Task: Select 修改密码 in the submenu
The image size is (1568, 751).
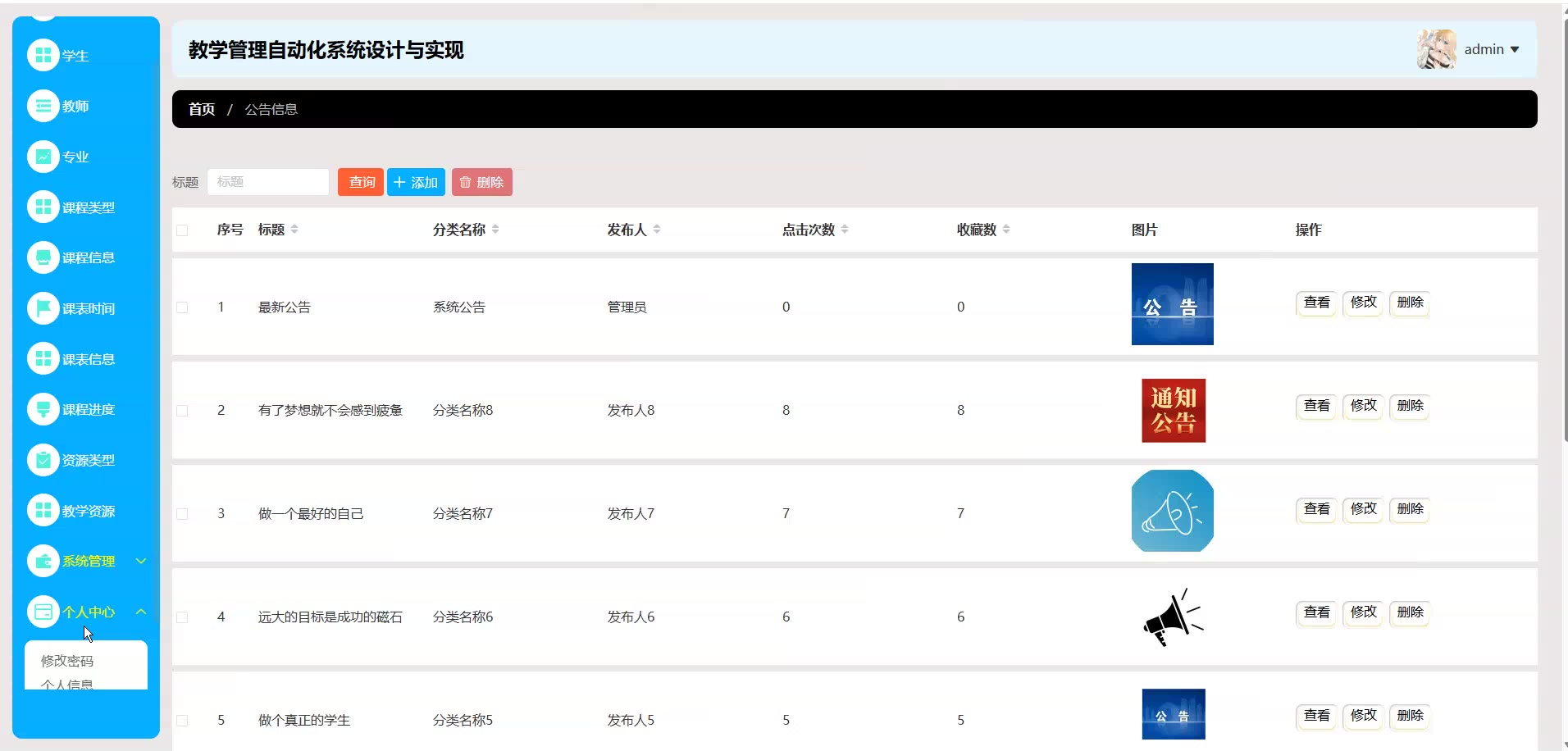Action: click(x=67, y=661)
